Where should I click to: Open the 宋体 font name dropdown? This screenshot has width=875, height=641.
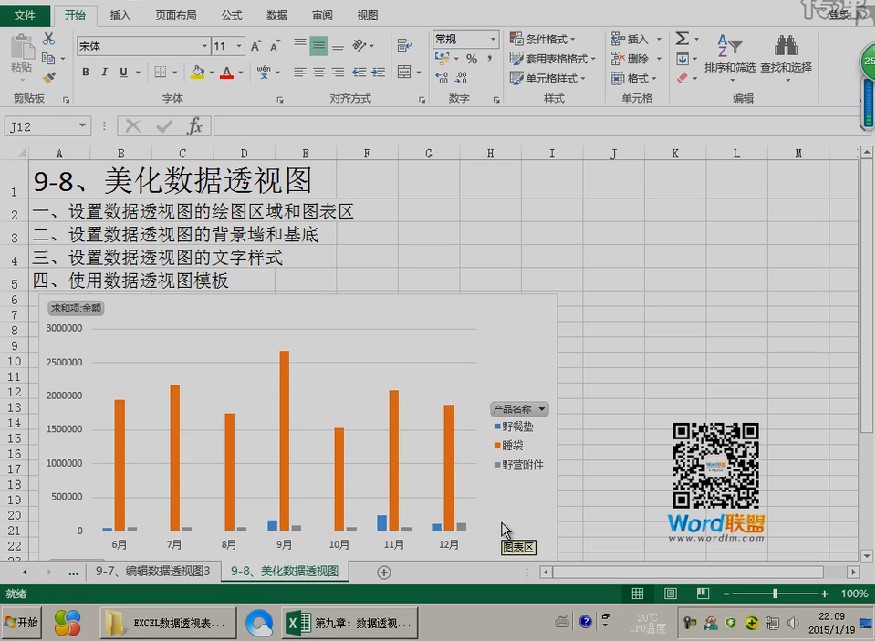coord(205,46)
